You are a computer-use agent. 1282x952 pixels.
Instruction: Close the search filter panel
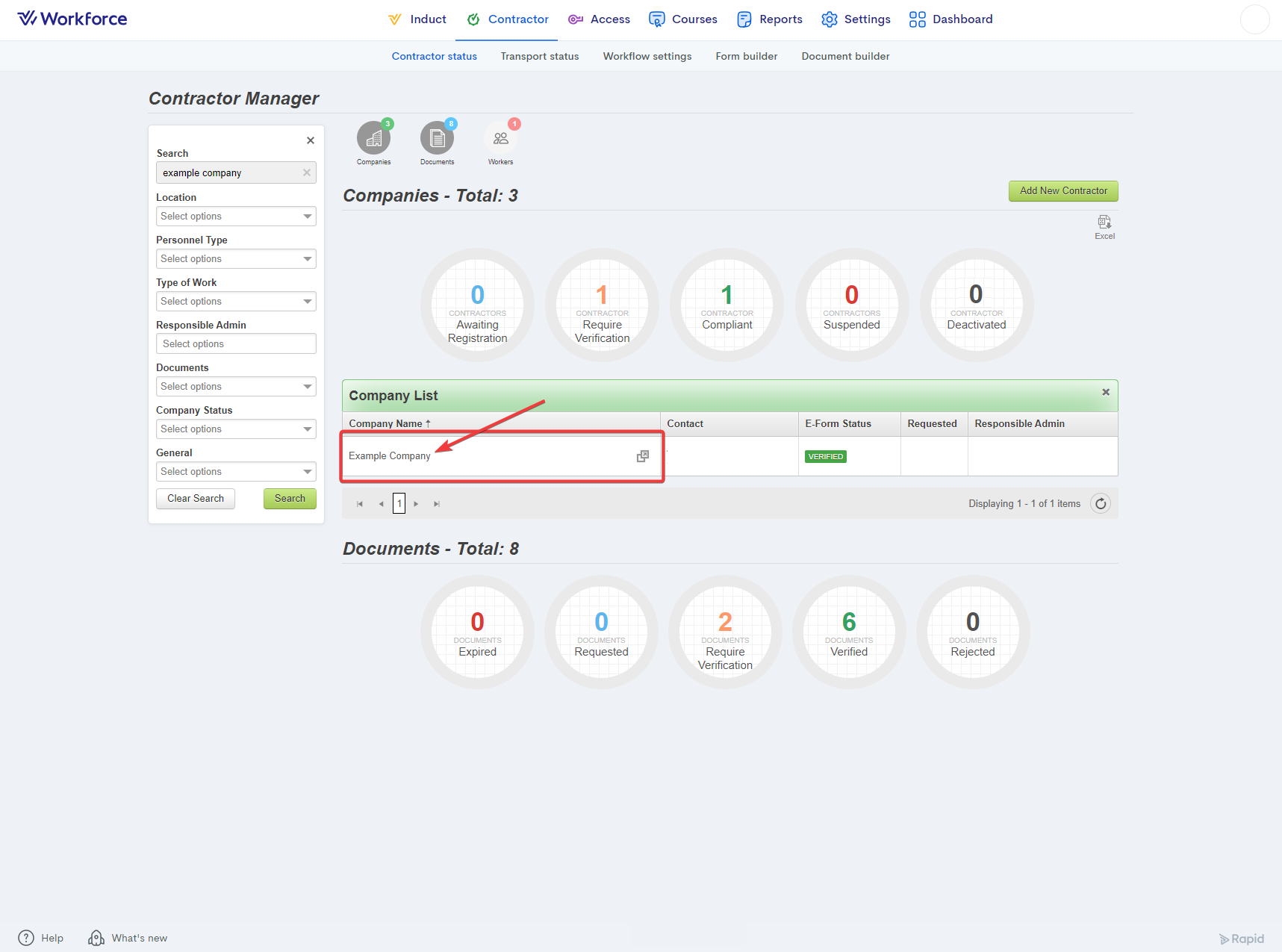coord(311,140)
